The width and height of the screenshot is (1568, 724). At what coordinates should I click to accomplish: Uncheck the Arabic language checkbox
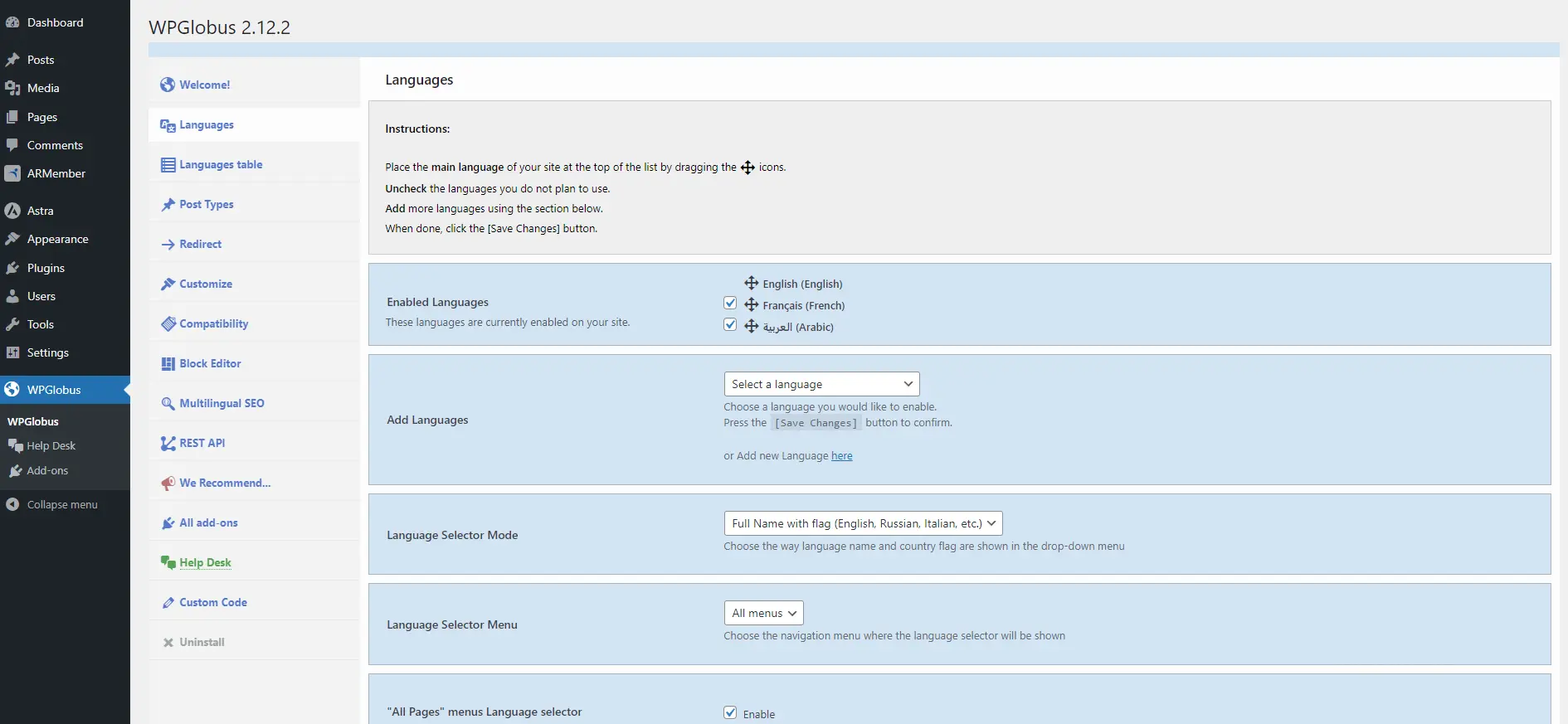pyautogui.click(x=730, y=325)
